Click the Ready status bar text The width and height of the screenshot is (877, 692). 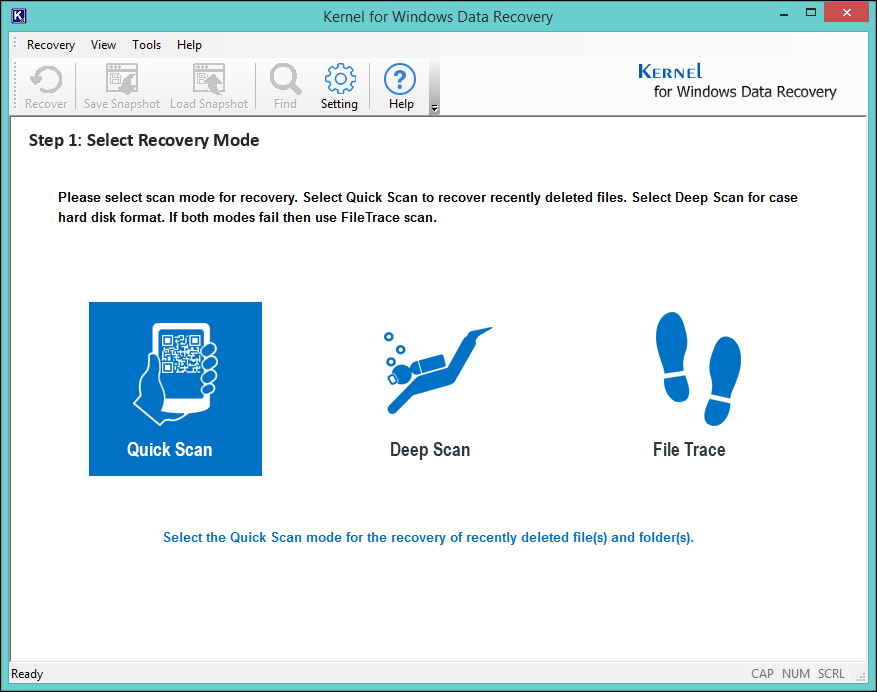pos(27,674)
